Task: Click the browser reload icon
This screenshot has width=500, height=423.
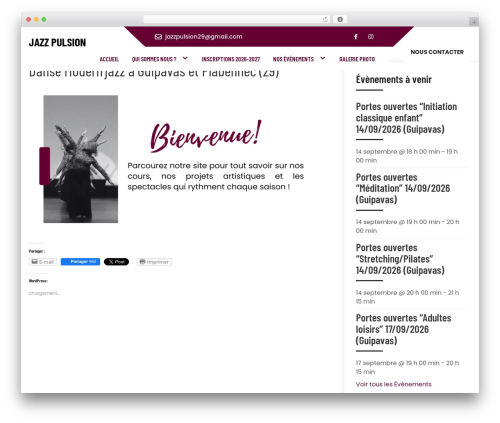Action: 325,20
